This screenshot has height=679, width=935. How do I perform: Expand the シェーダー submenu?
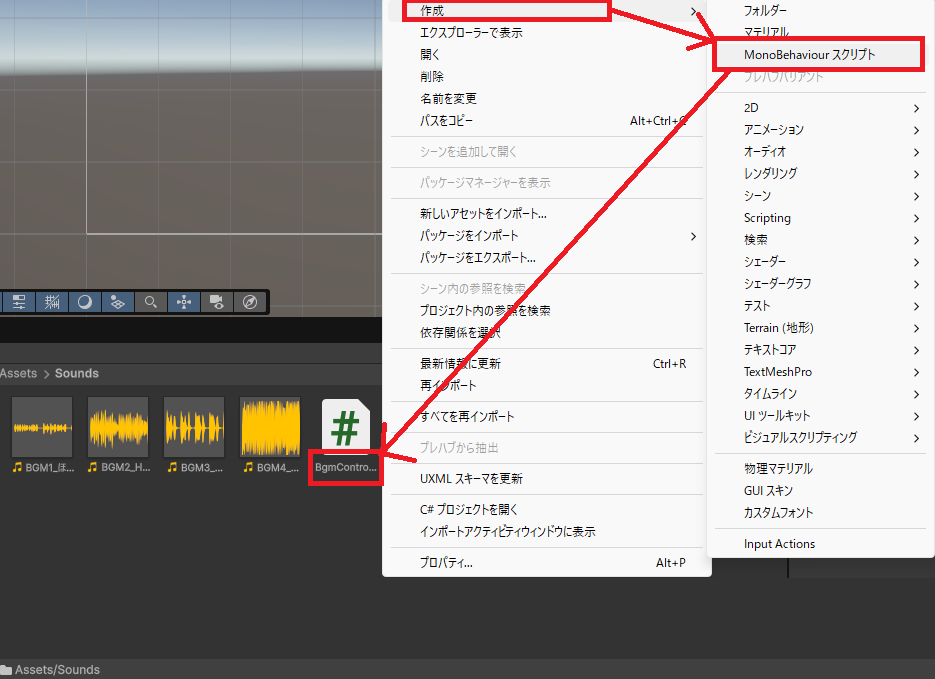pos(820,261)
